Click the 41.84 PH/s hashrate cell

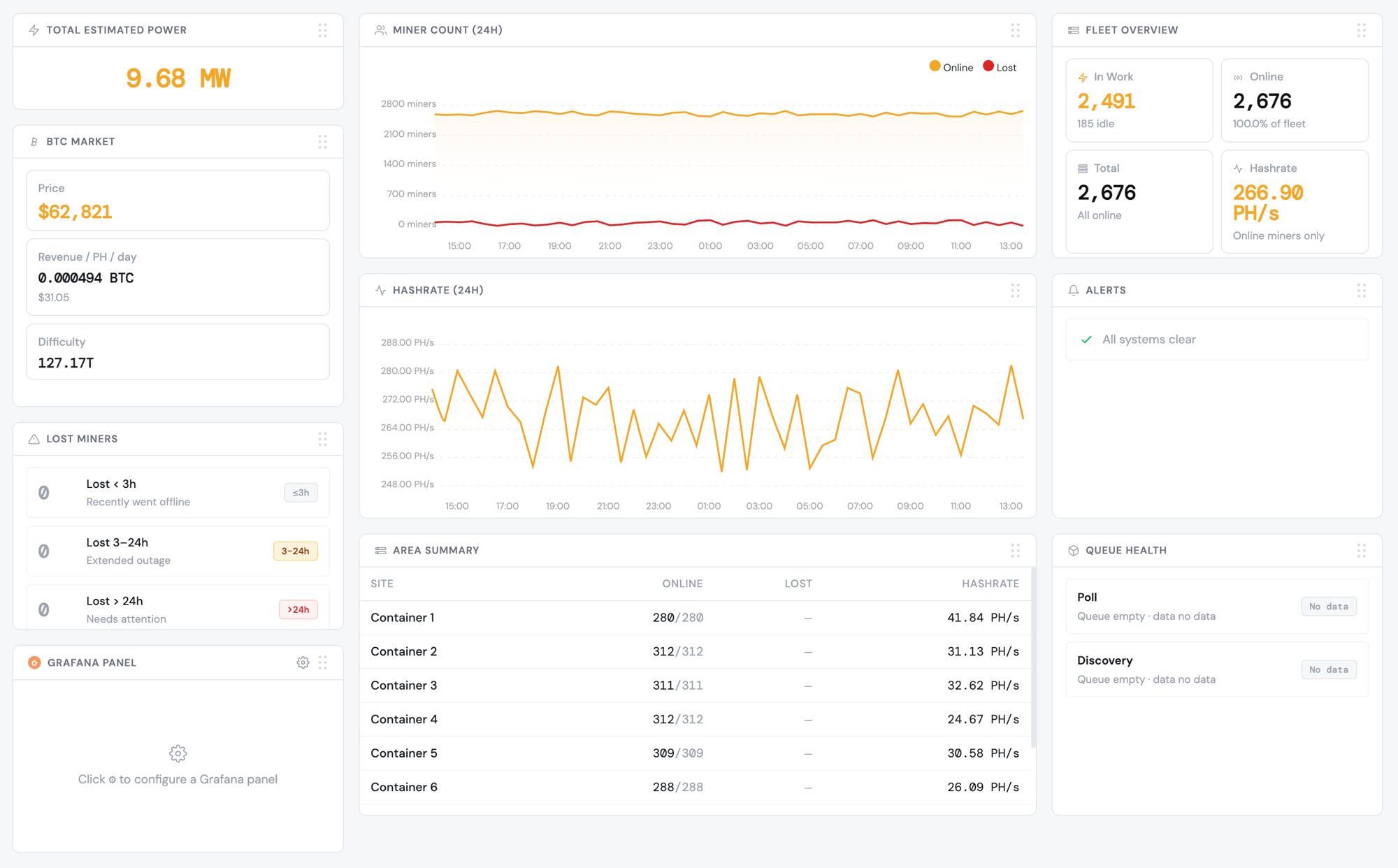983,618
